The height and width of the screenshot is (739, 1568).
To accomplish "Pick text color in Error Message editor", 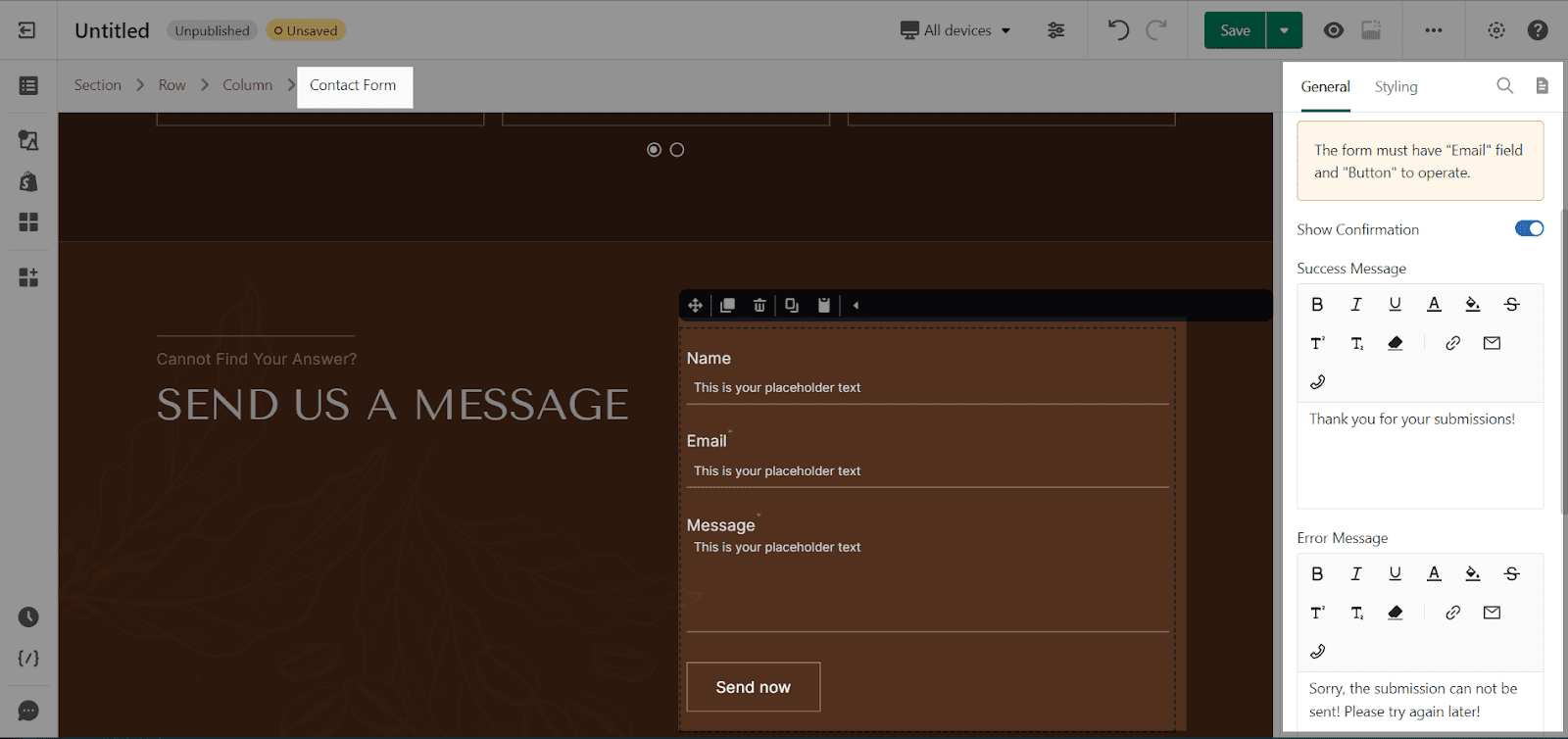I will 1434,573.
